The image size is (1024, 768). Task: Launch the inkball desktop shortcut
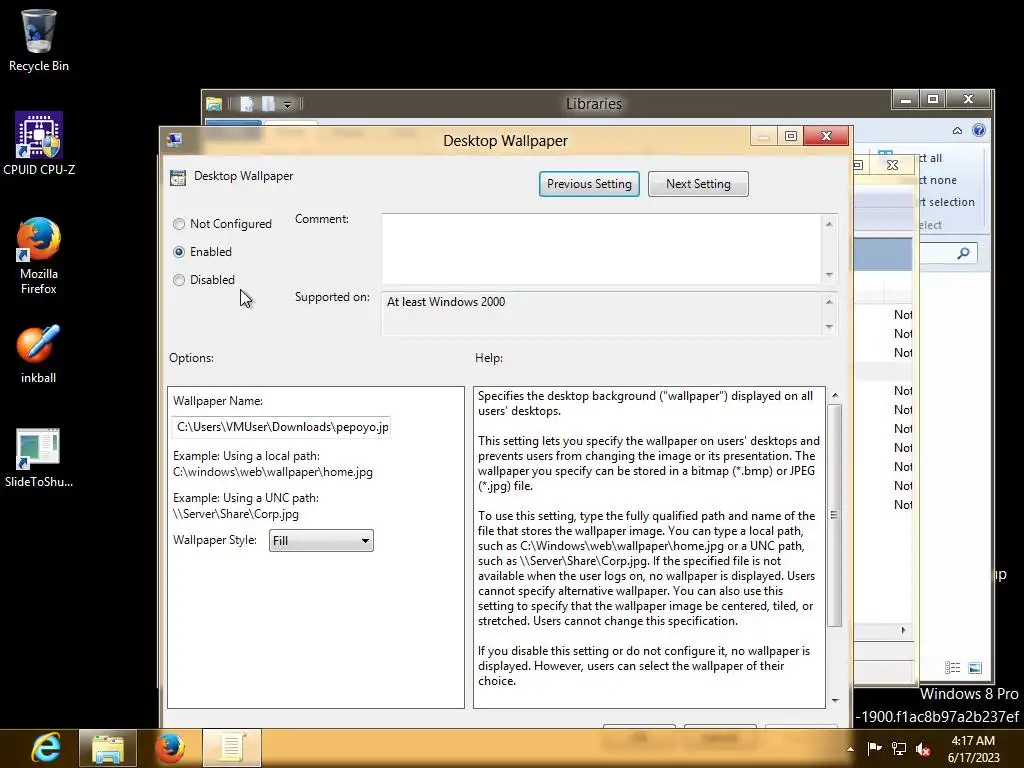39,354
